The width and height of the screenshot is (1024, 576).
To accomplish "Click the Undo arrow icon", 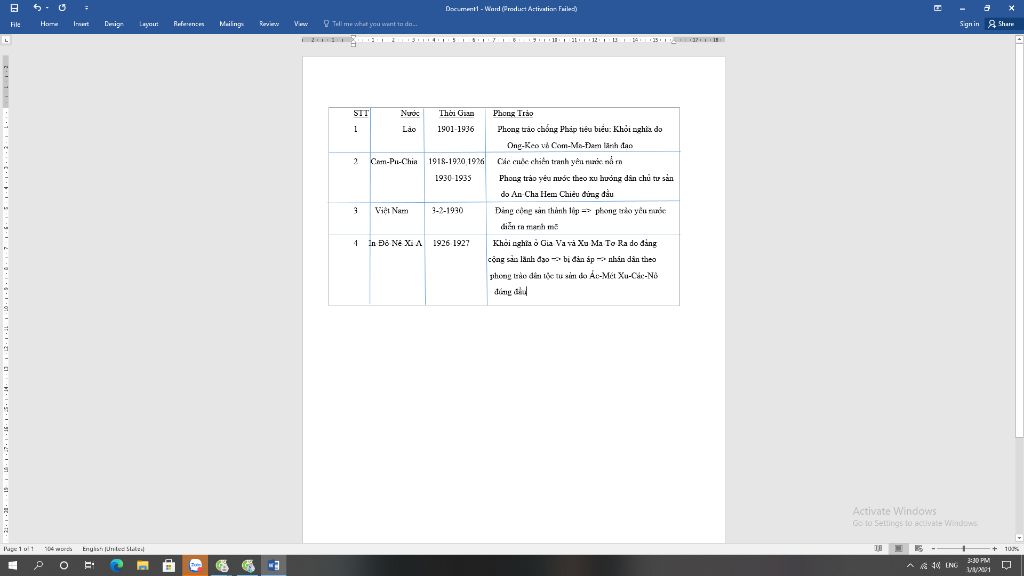I will [36, 8].
